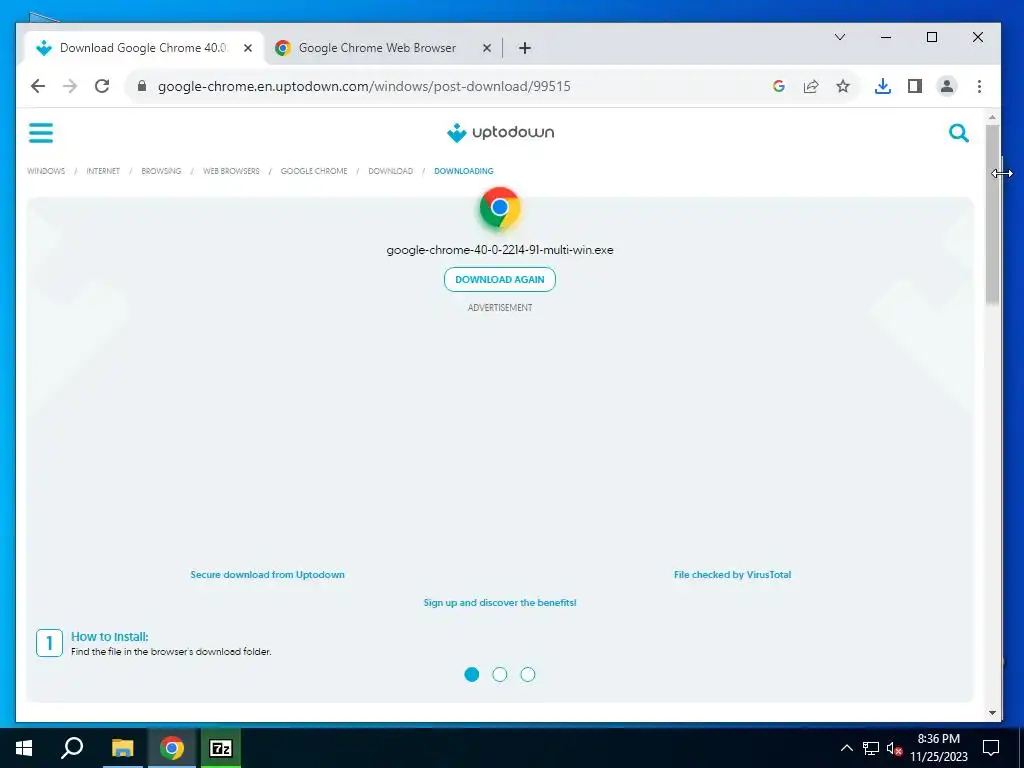Close the Download Google Chrome 40.0 tab
The image size is (1024, 768).
click(x=248, y=48)
